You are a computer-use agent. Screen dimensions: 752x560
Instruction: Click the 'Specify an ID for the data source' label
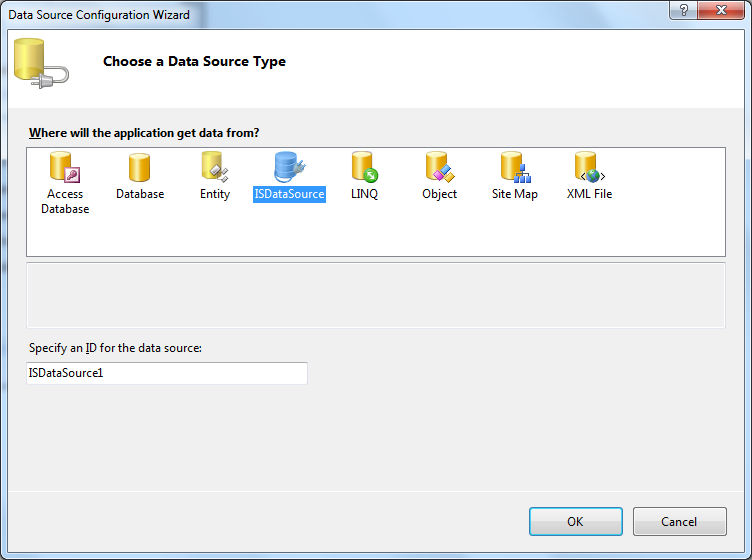coord(115,348)
